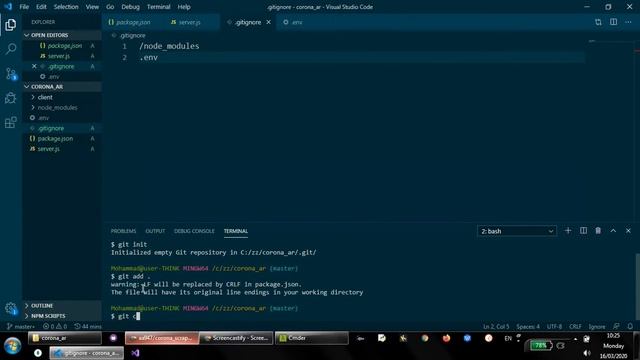The width and height of the screenshot is (640, 360).
Task: Open editor More Actions ellipsis
Action: coord(628,22)
